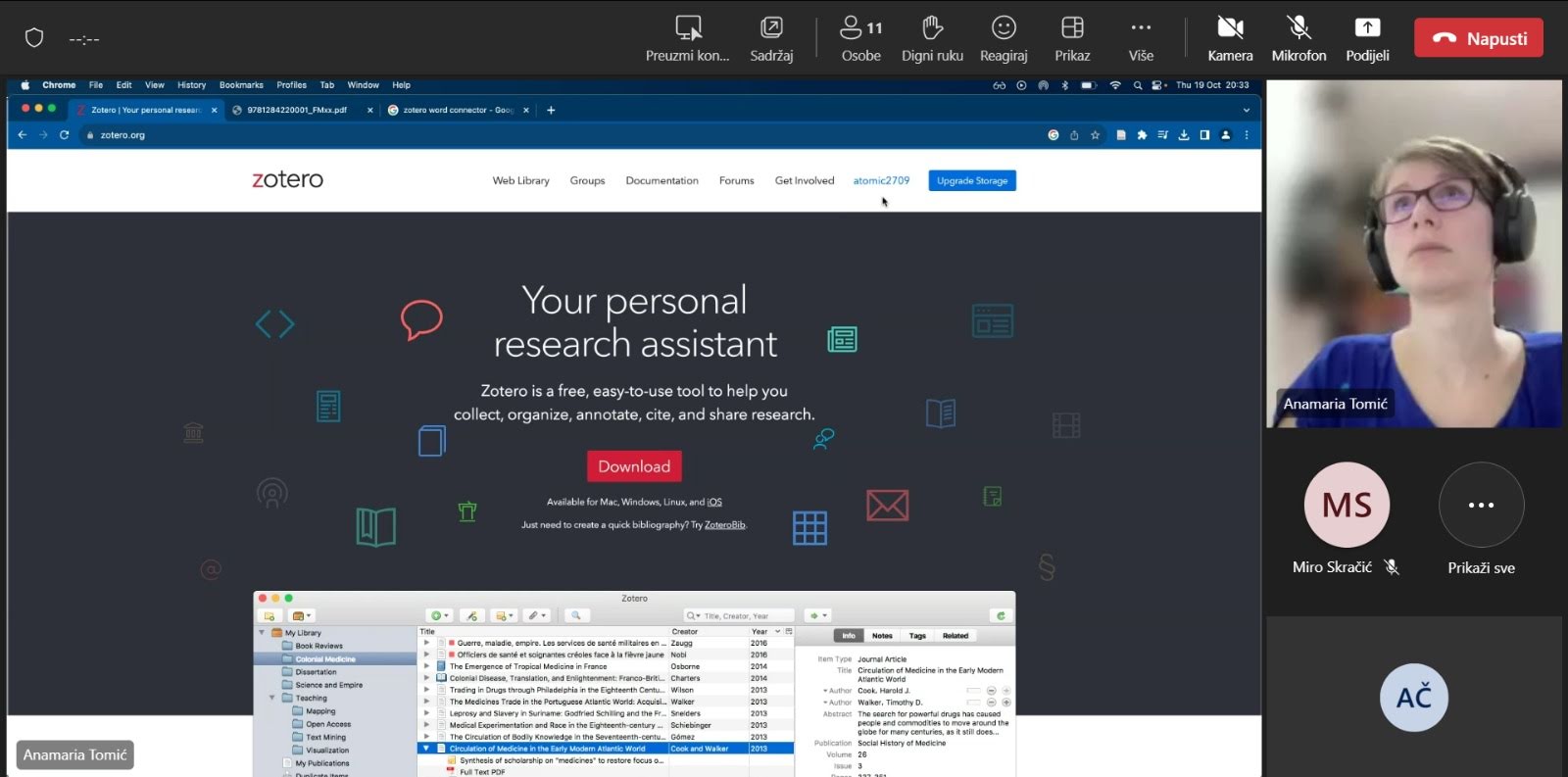The image size is (1568, 777).
Task: Click the Bluetooth status icon
Action: [x=1065, y=85]
